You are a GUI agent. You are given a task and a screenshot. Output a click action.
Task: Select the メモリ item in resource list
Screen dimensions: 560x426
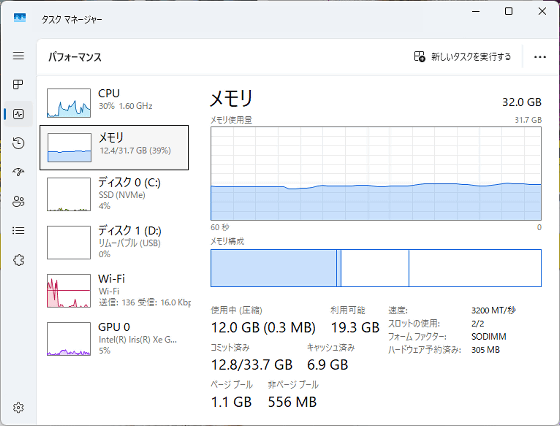pos(114,147)
